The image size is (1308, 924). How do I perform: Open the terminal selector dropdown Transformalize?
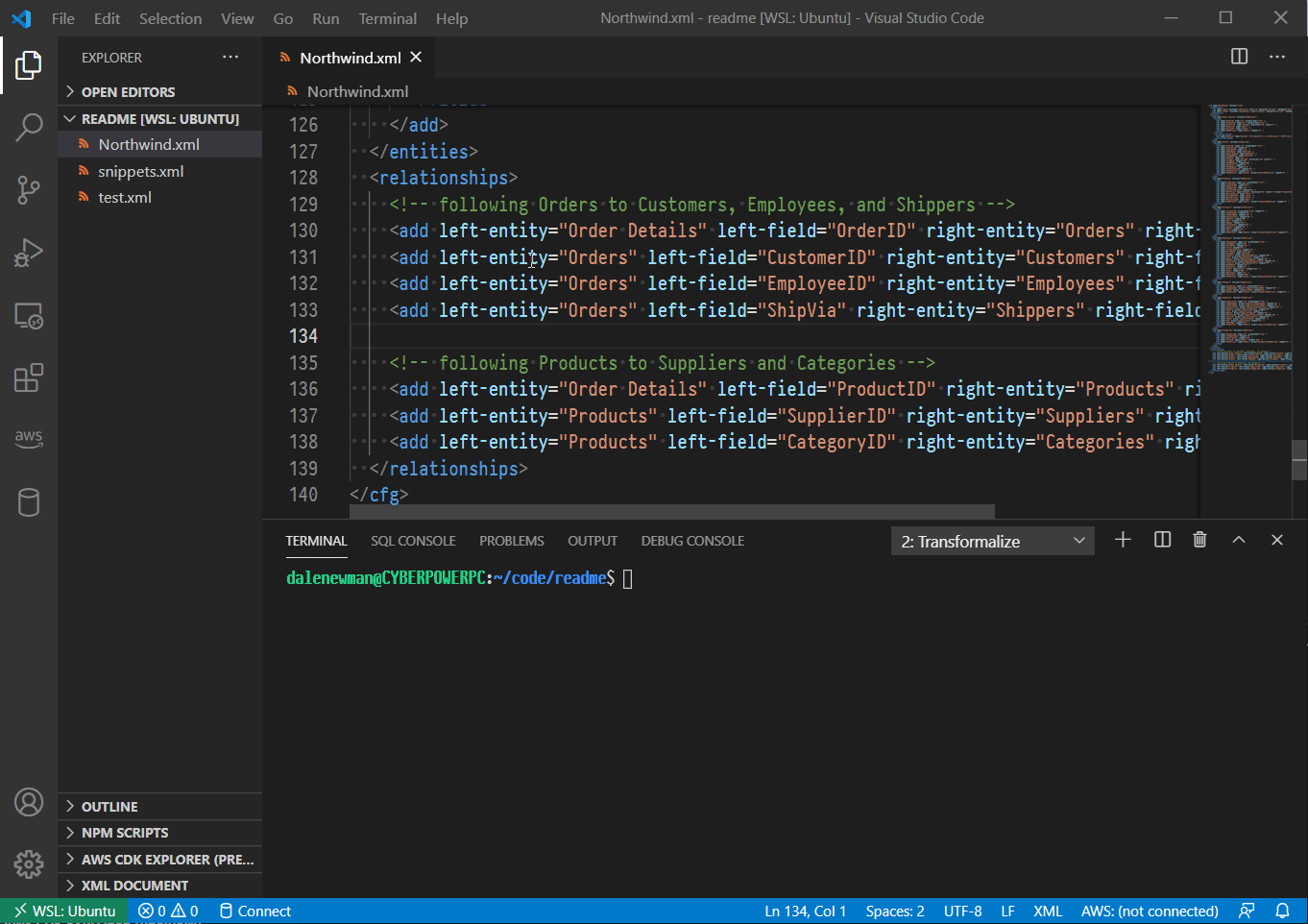coord(993,541)
